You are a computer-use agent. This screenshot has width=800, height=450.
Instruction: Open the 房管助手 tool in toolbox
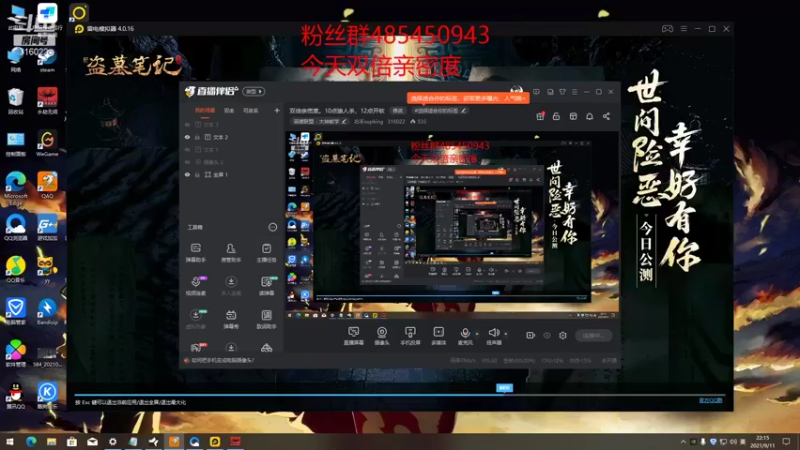231,253
